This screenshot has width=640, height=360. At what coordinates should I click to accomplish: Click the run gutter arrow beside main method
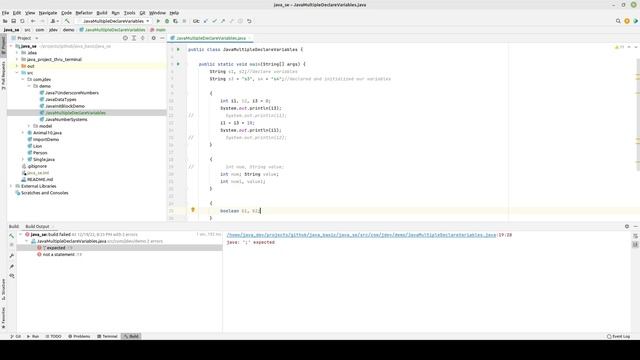178,64
